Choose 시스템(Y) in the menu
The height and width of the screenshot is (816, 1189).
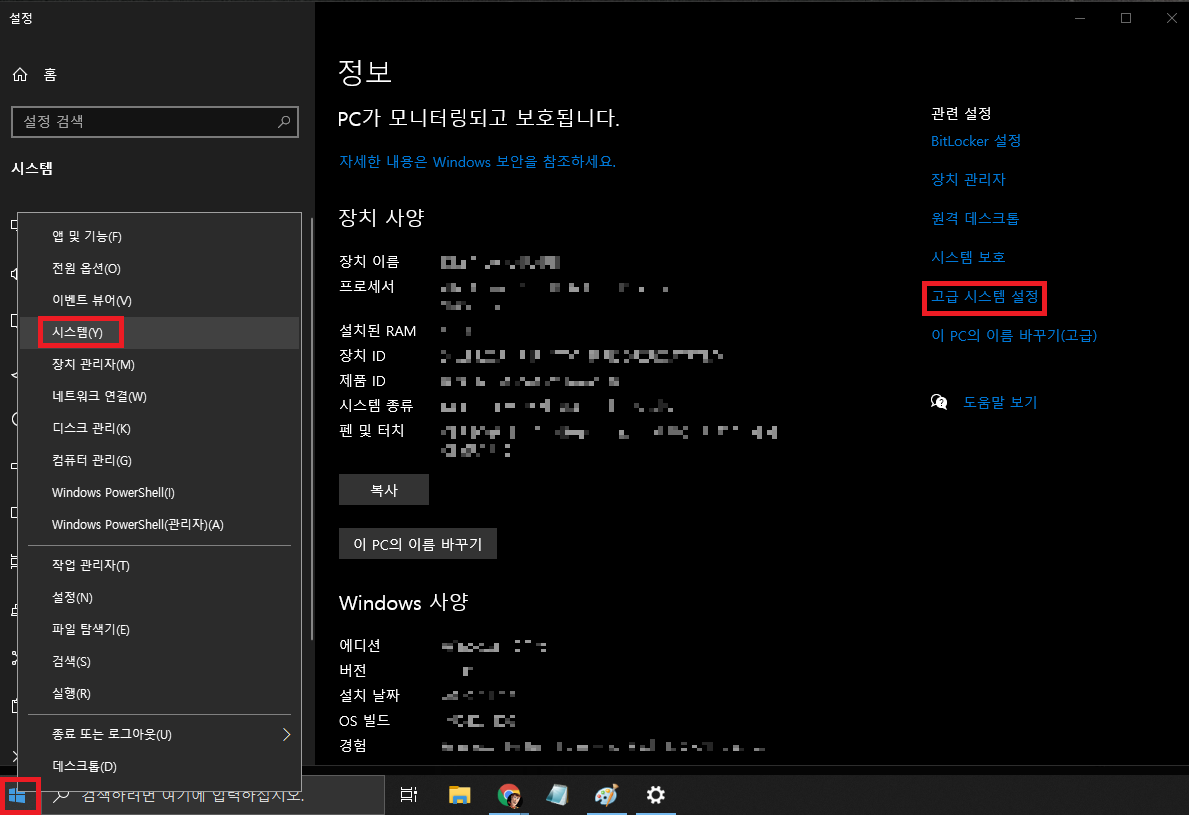coord(159,332)
